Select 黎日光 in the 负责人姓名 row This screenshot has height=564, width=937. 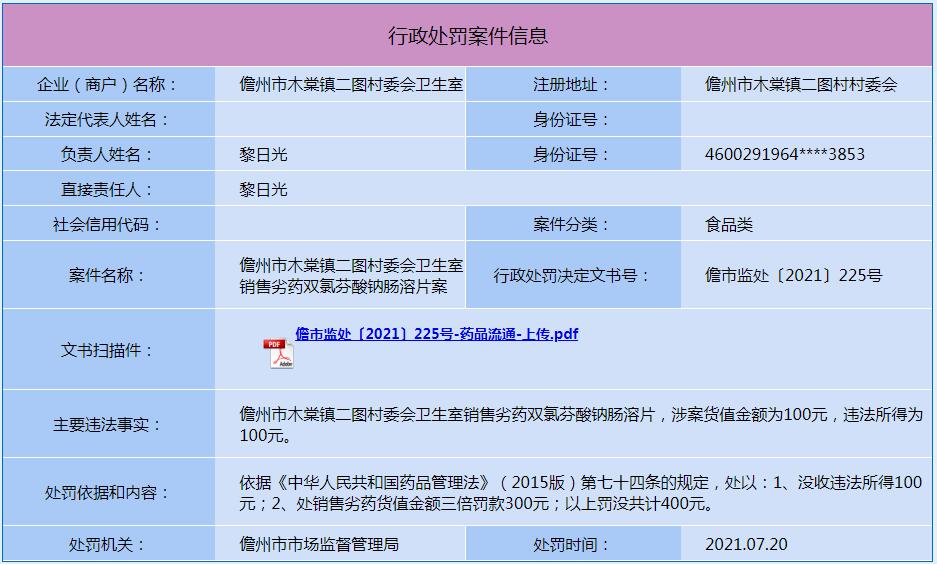(x=264, y=155)
